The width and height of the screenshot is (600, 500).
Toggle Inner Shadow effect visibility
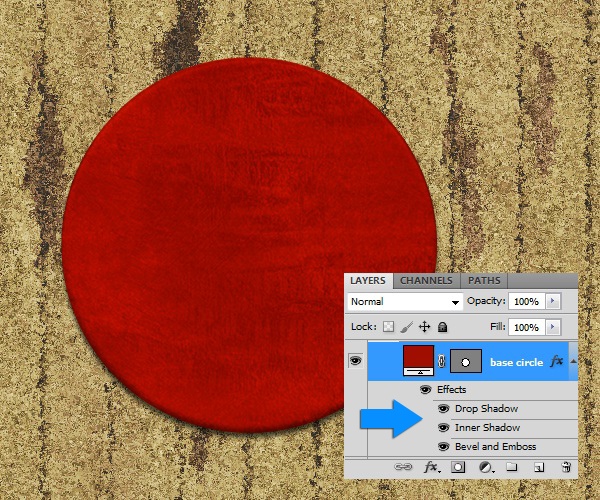(443, 428)
